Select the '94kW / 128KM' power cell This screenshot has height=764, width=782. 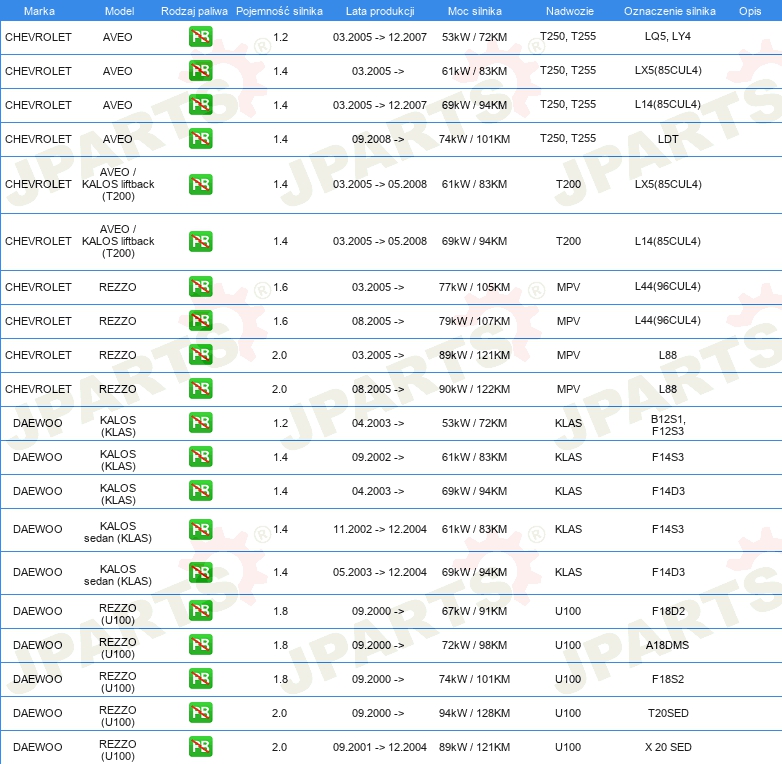pos(474,713)
